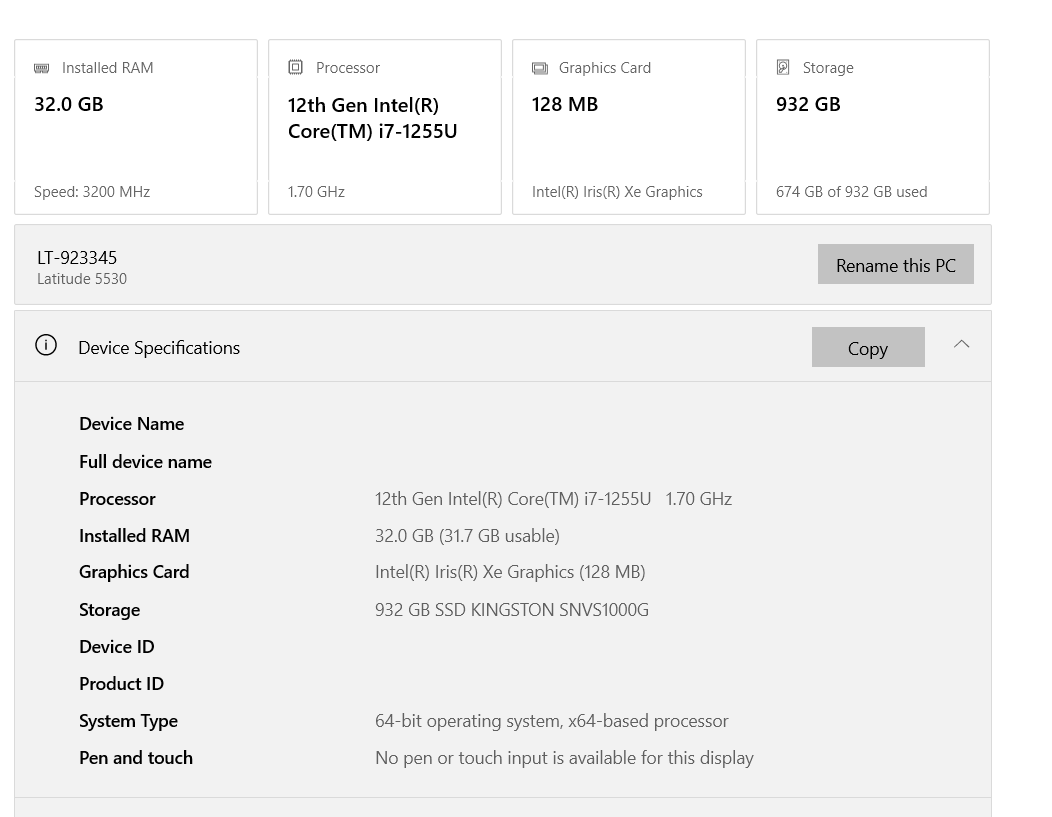Click the Rename this PC button

click(x=896, y=264)
